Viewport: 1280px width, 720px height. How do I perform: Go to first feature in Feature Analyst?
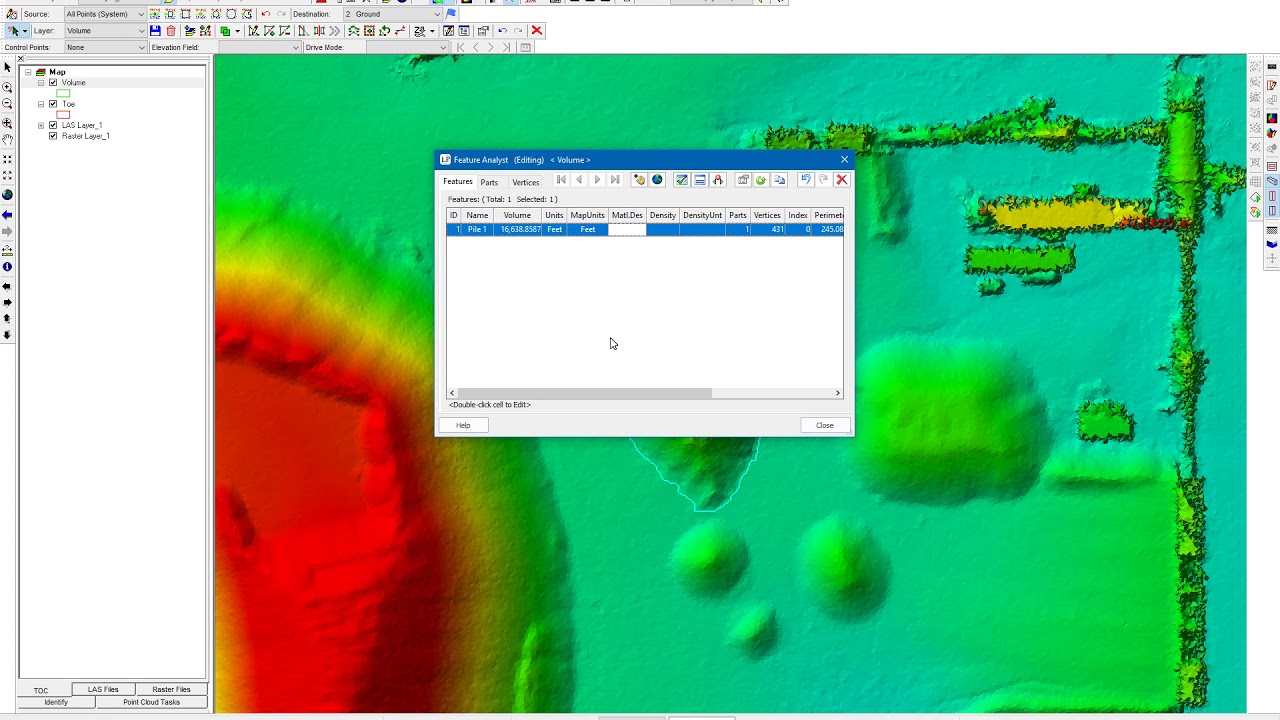tap(561, 180)
